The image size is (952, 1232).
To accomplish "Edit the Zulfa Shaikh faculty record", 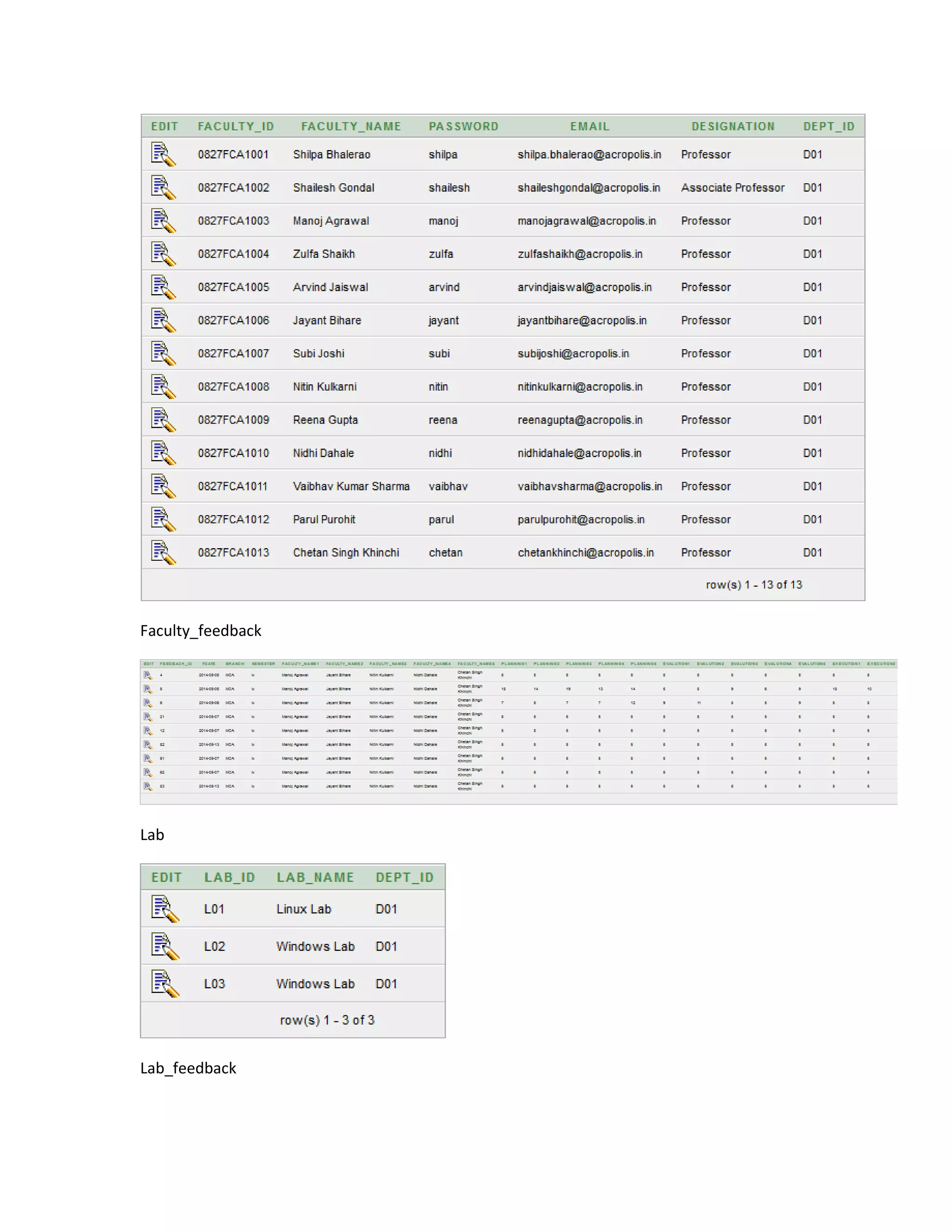I will point(164,254).
